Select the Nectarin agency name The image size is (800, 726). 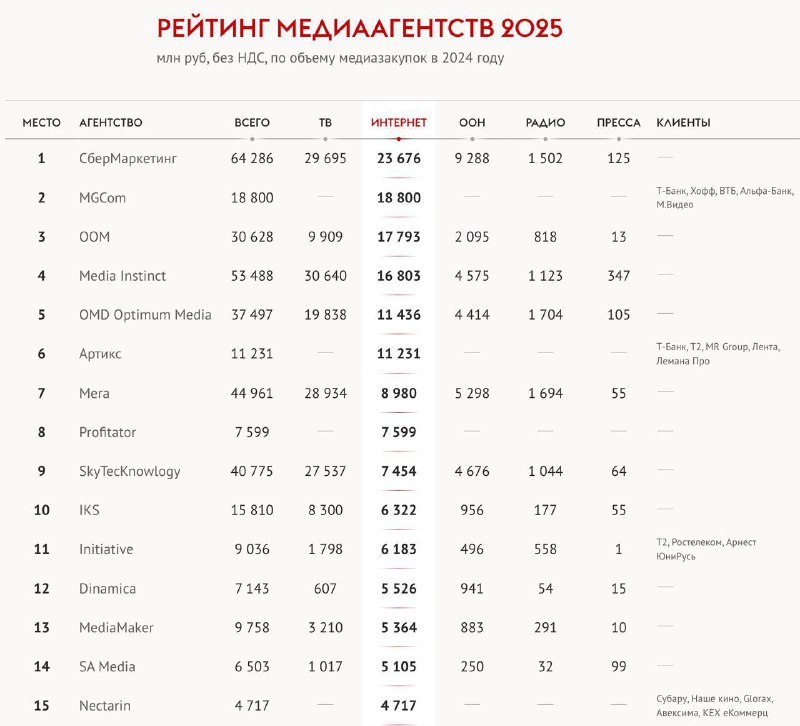pyautogui.click(x=105, y=706)
